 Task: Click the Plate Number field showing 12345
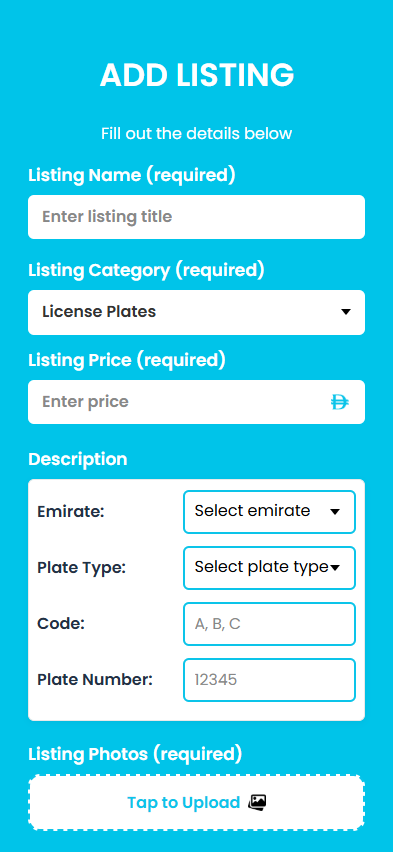pos(269,680)
